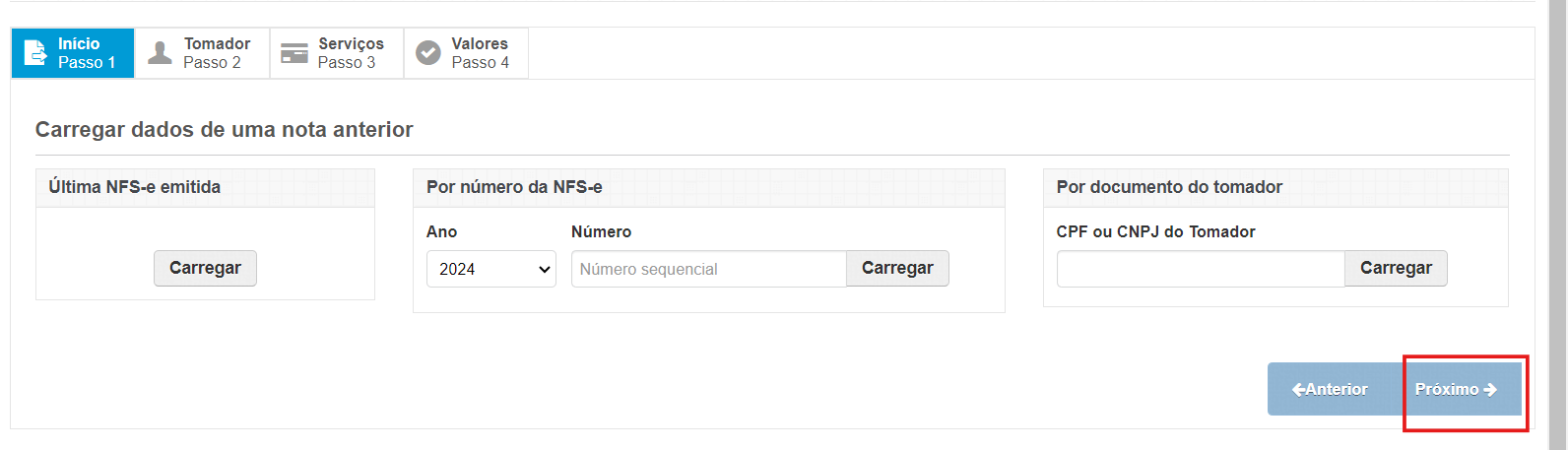Focus the CPF ou CNPJ do Tomador field
Image resolution: width=1568 pixels, height=450 pixels.
1201,269
